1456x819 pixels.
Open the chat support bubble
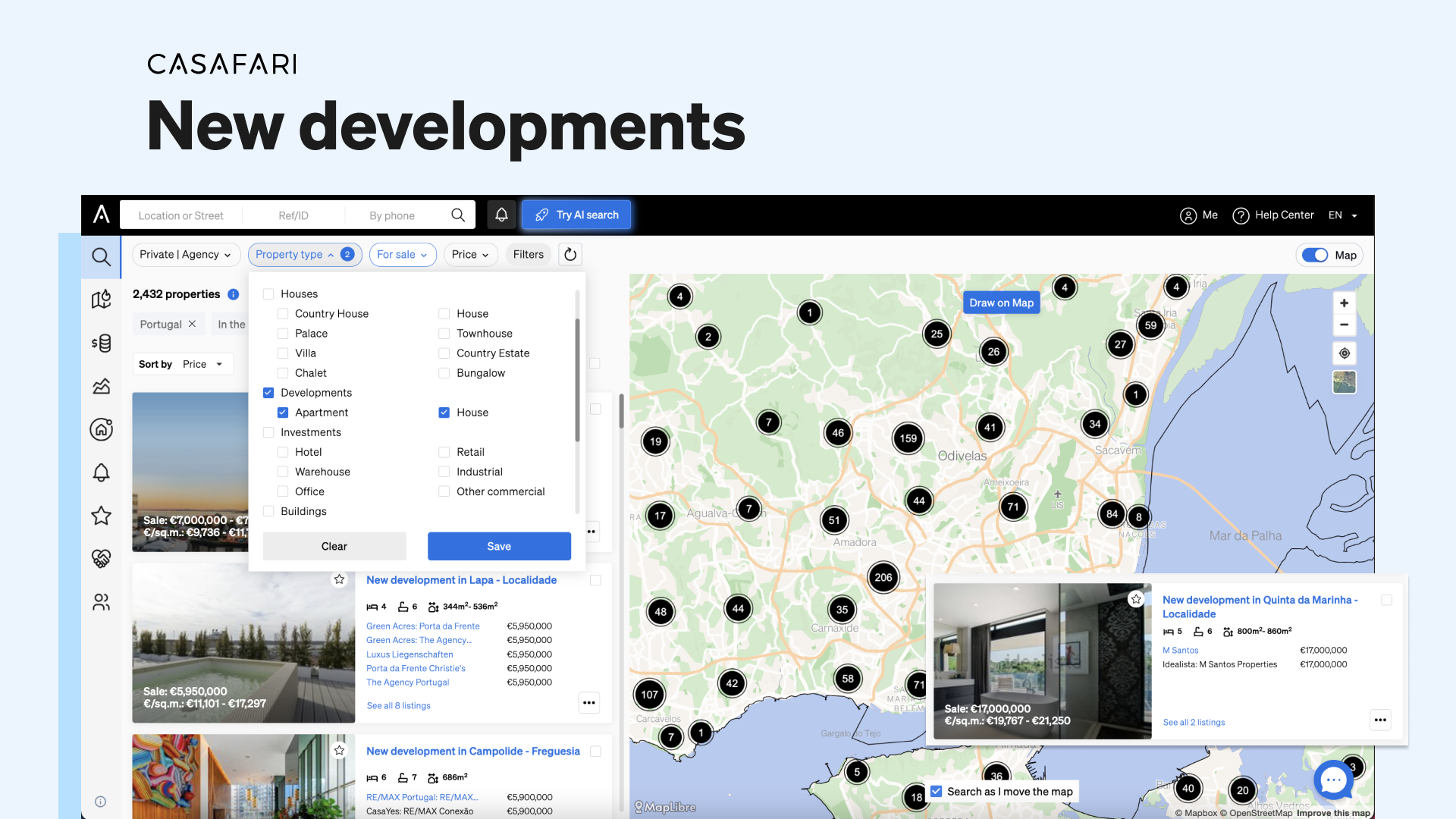point(1333,780)
